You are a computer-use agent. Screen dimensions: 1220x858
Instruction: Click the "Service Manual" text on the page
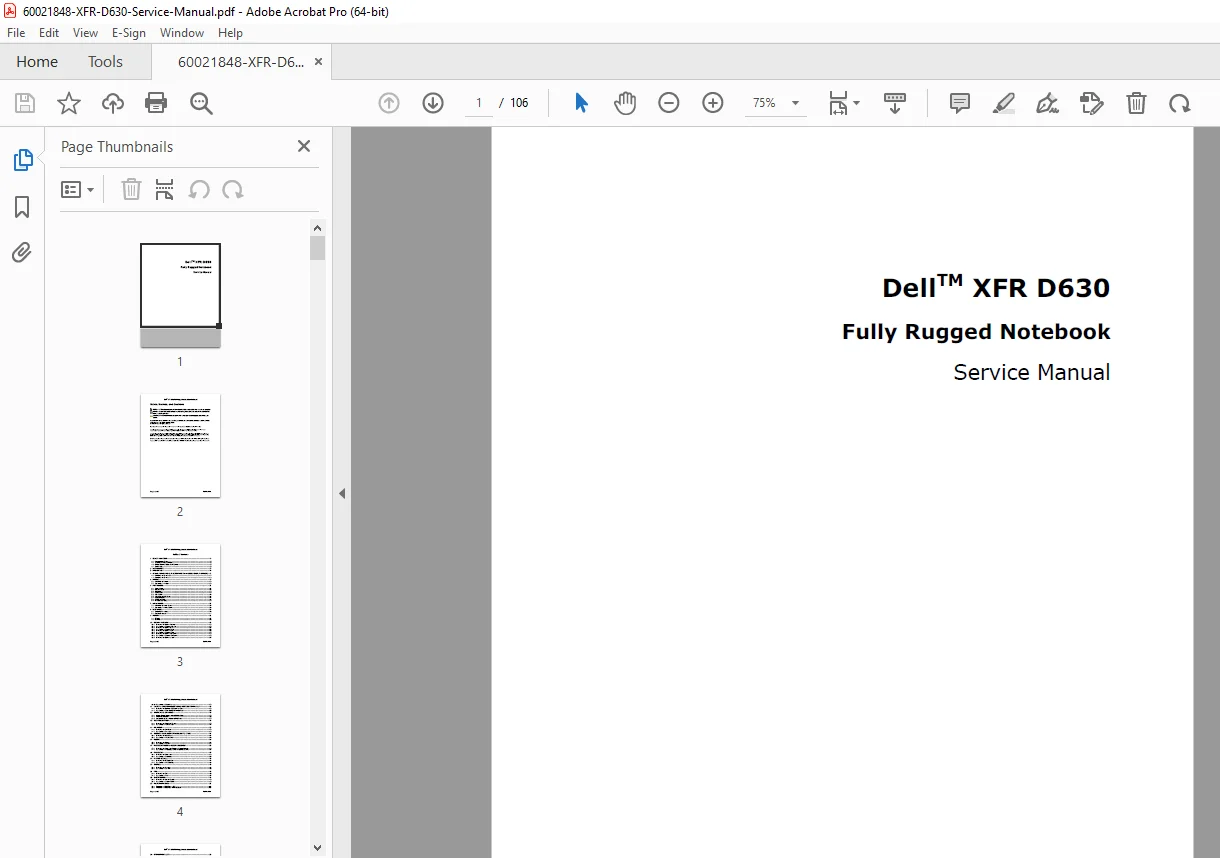(1031, 372)
